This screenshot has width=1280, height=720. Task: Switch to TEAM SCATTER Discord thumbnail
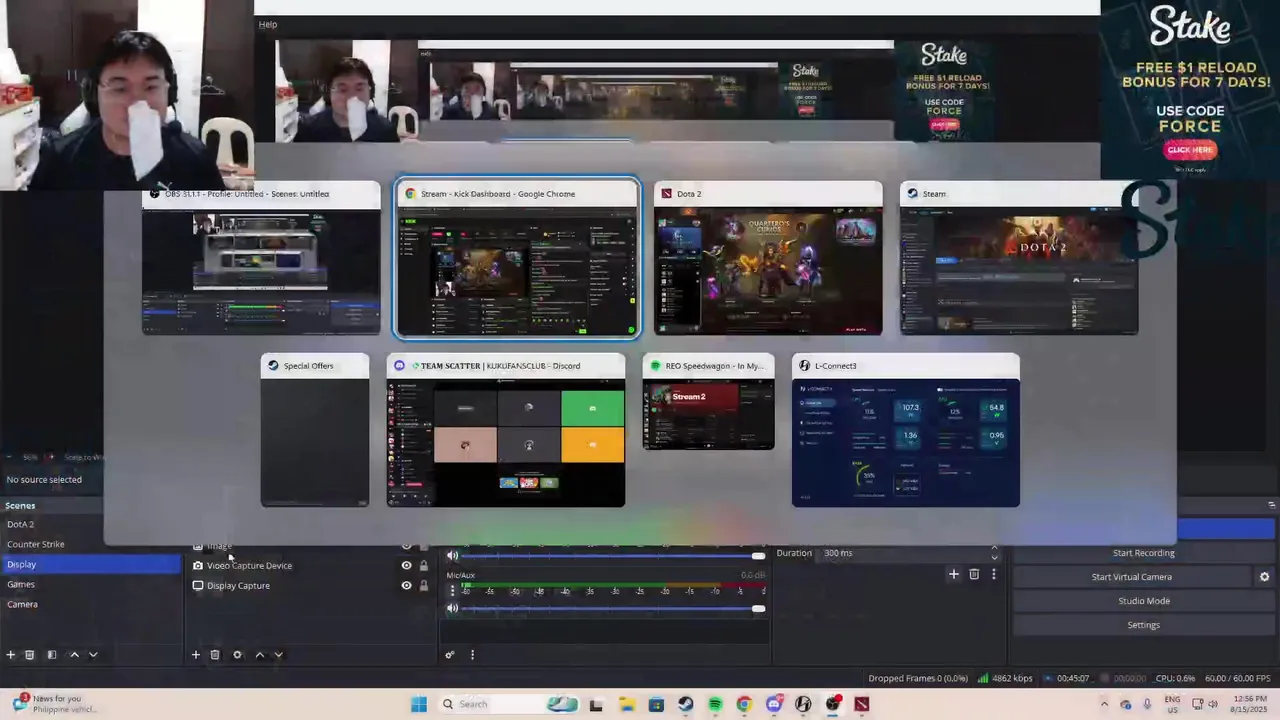(506, 430)
